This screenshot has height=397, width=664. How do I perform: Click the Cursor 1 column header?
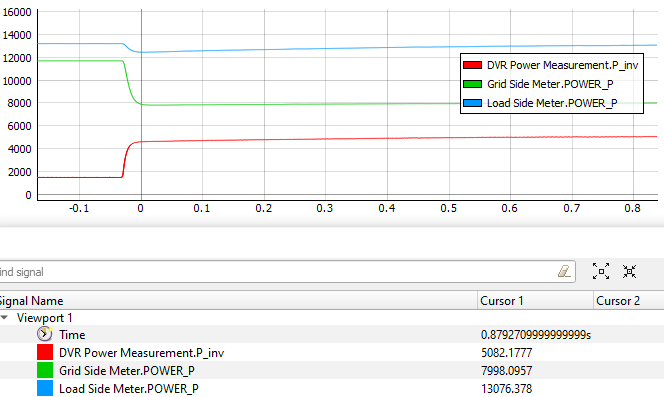click(535, 300)
